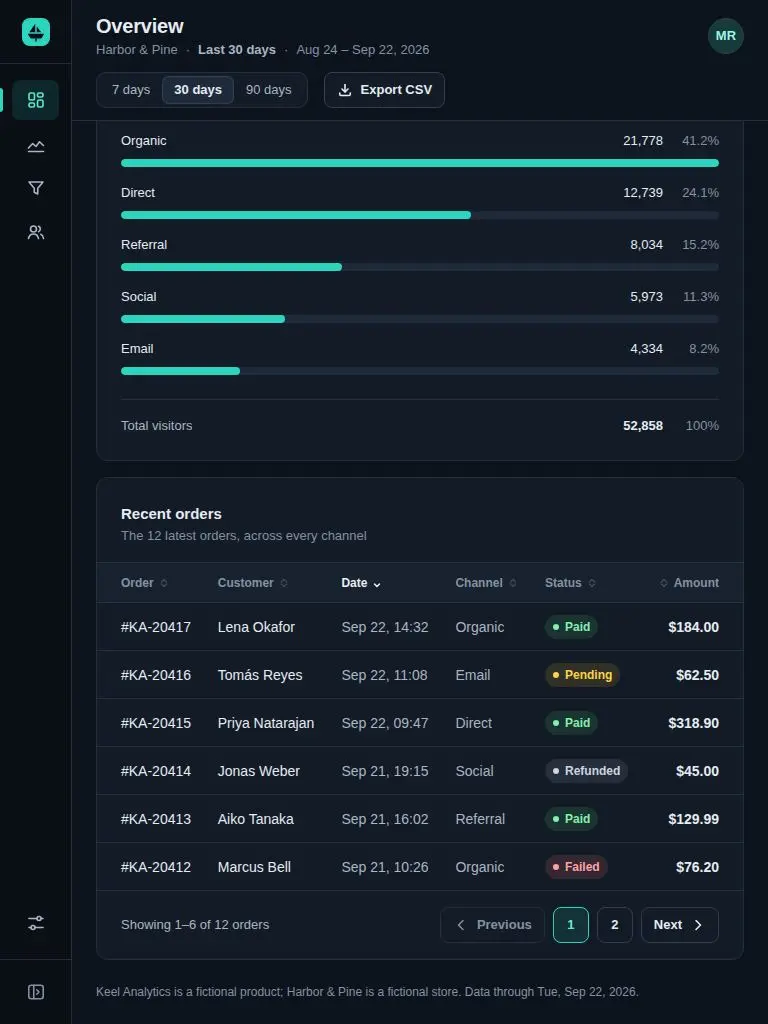
Task: Select the 30 days range
Action: click(198, 89)
